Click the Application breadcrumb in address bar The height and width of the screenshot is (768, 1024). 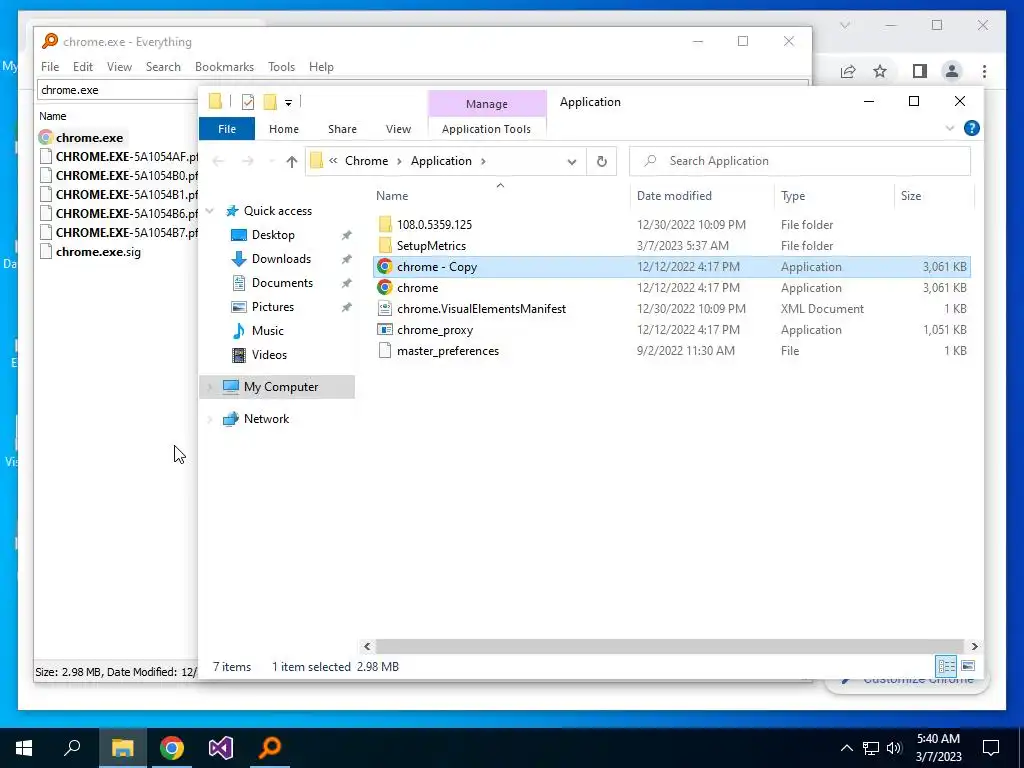[x=441, y=161]
